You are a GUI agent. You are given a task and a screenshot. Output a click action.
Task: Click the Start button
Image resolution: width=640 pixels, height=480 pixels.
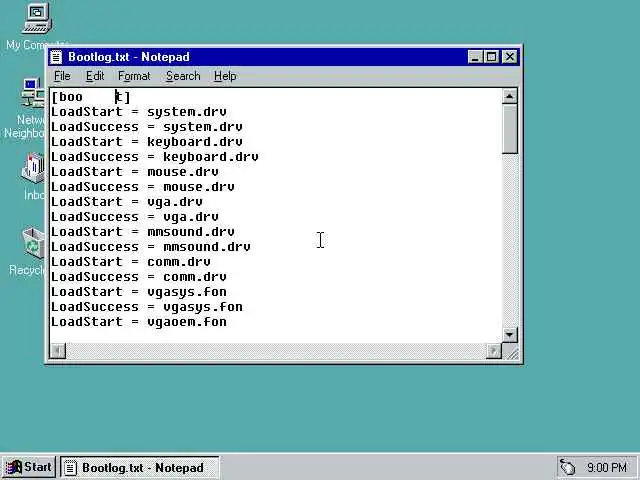tap(29, 467)
